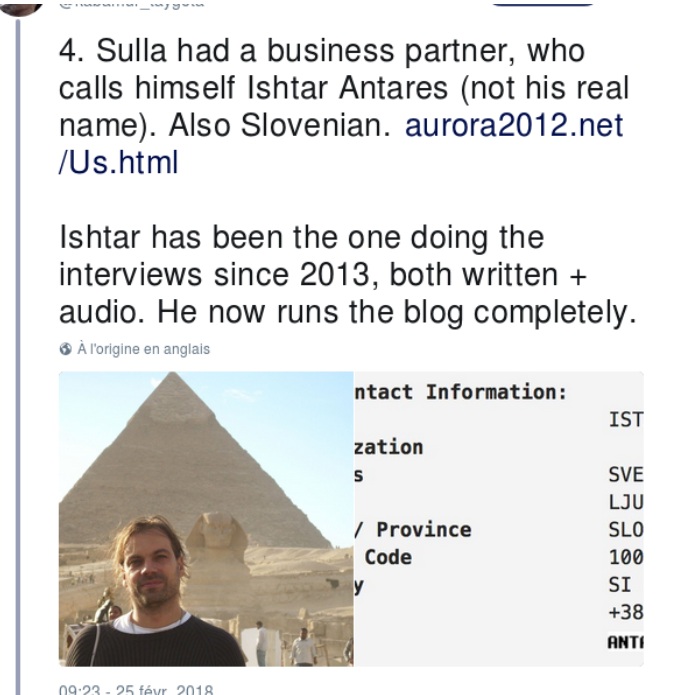Click the 'zation' row in contact image
Image resolution: width=678 pixels, height=695 pixels.
tap(388, 446)
